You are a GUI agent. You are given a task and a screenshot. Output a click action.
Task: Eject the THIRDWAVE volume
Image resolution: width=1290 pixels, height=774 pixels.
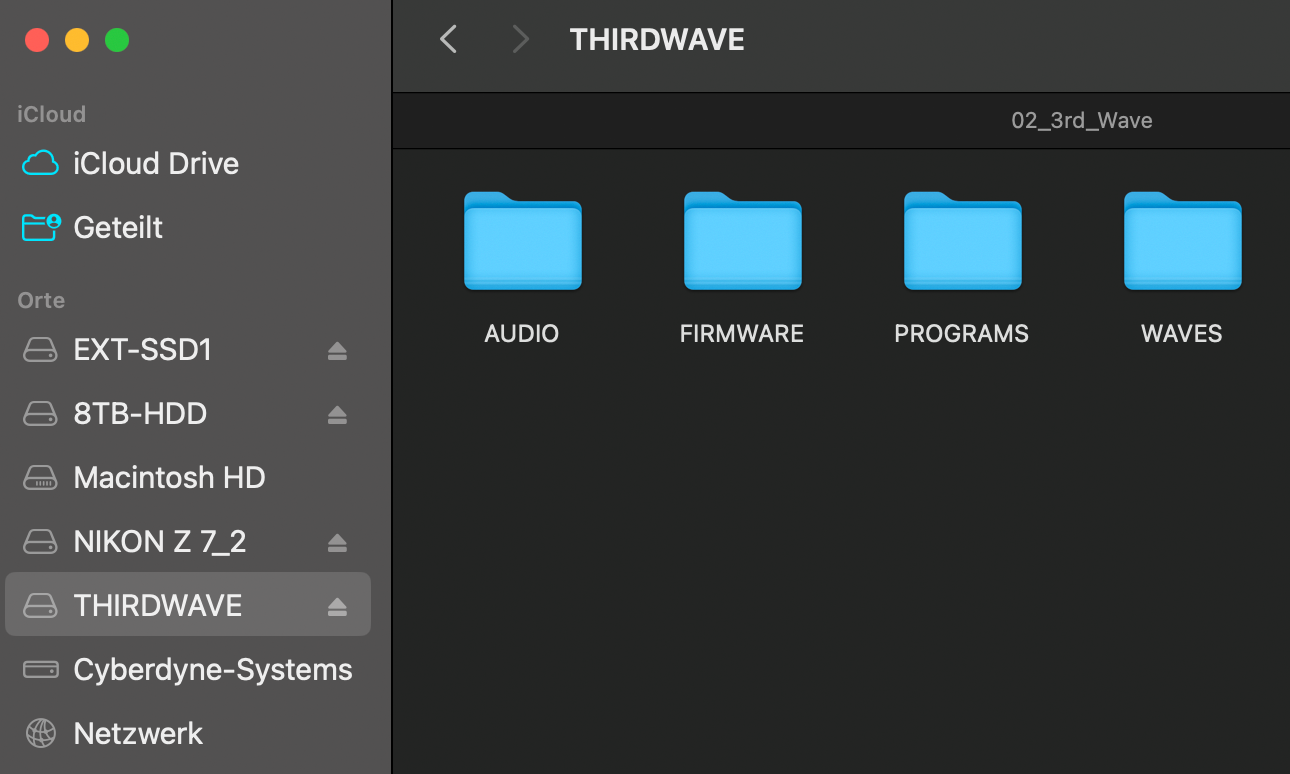click(337, 607)
